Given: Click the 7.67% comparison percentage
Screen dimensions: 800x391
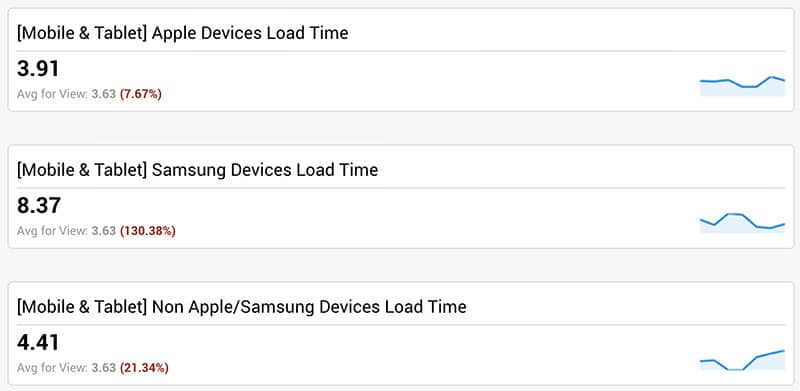Looking at the screenshot, I should [x=141, y=94].
